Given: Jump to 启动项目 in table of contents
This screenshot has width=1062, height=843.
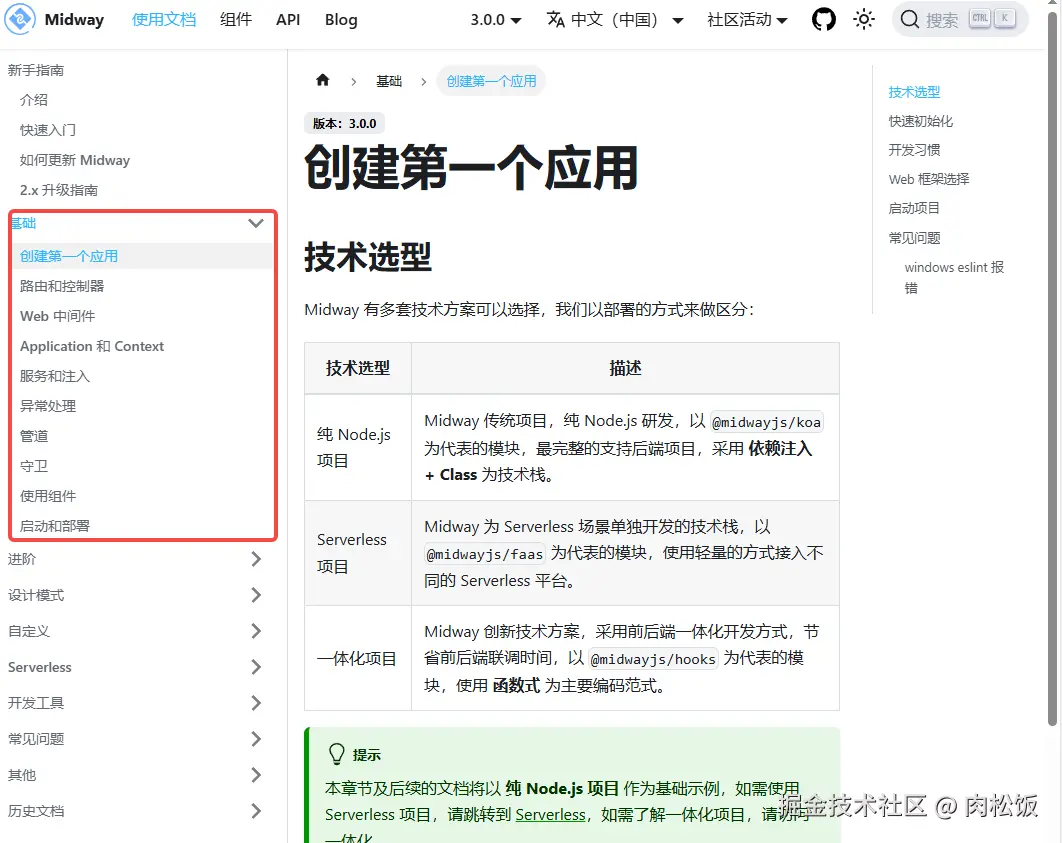Looking at the screenshot, I should coord(914,208).
